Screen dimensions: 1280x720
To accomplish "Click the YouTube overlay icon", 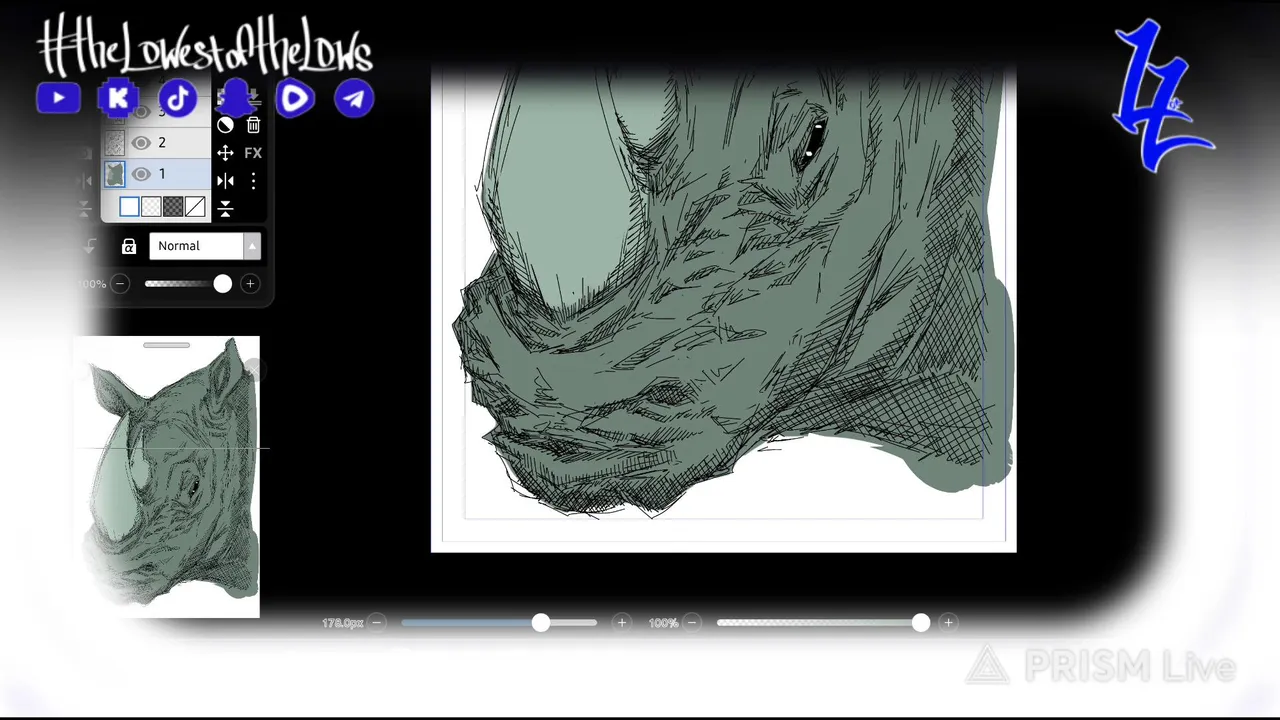I will tap(58, 98).
